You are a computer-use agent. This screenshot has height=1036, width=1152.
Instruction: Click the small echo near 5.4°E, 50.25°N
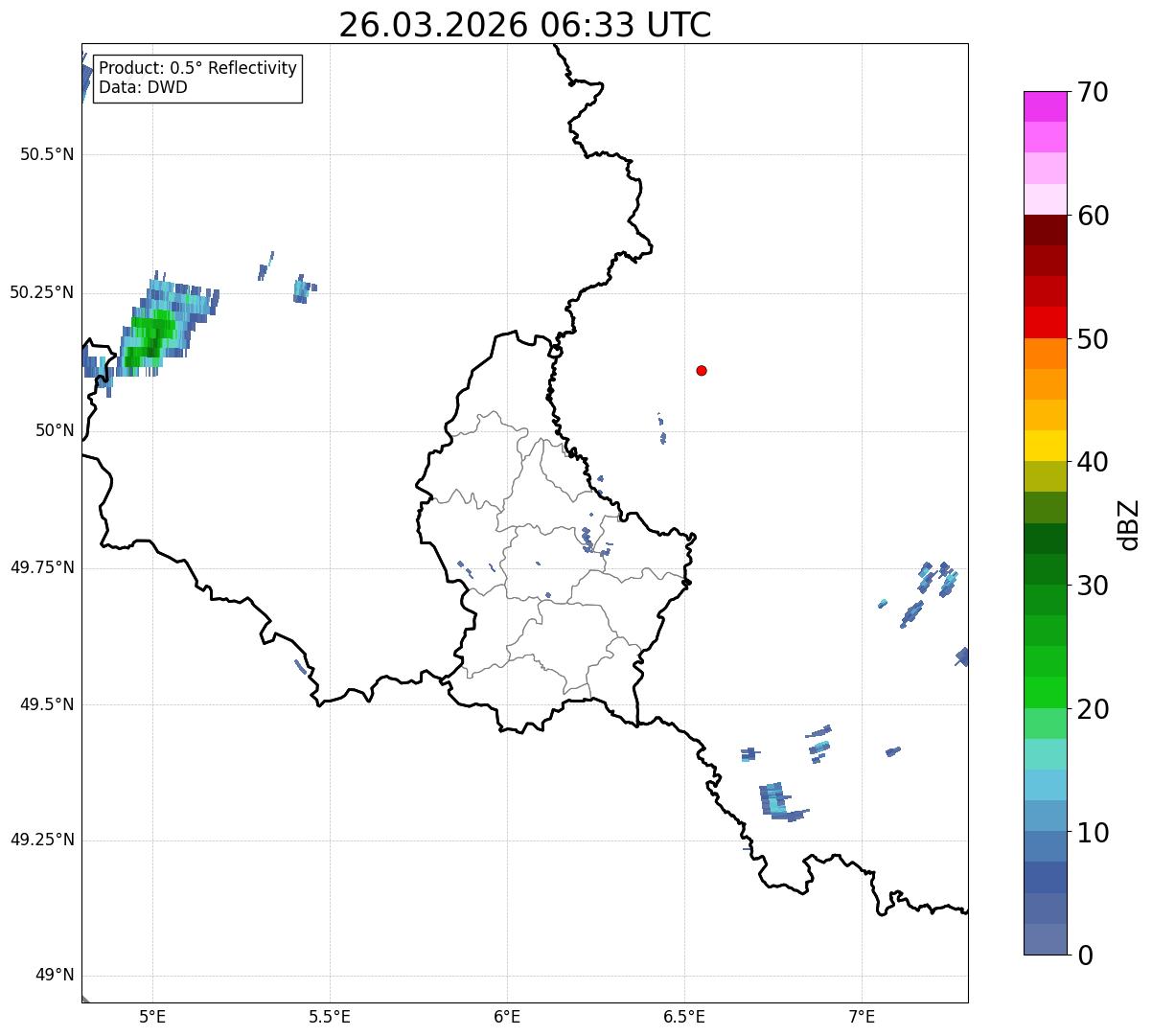(303, 288)
